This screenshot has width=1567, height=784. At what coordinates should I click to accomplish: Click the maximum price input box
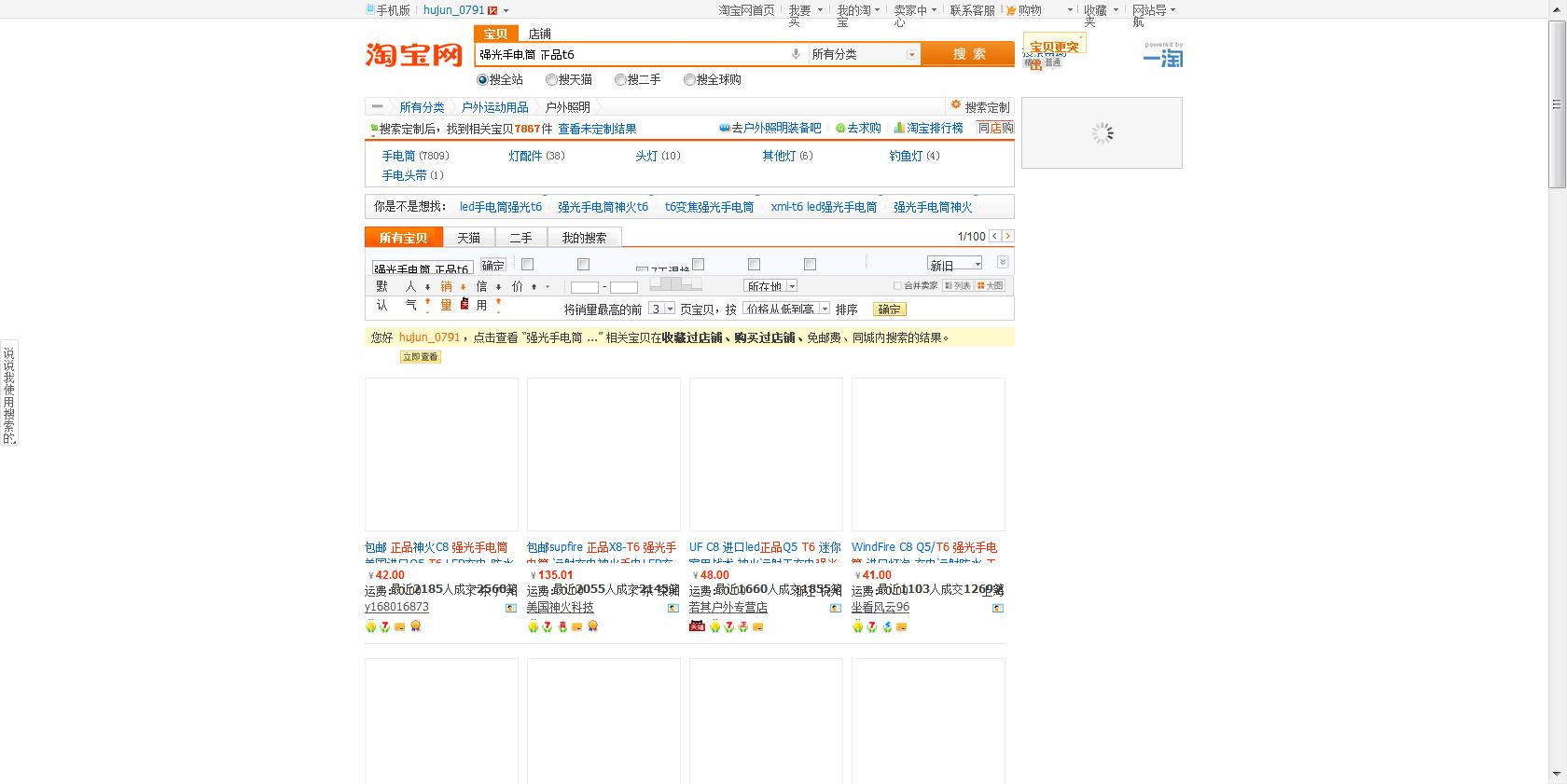point(624,287)
